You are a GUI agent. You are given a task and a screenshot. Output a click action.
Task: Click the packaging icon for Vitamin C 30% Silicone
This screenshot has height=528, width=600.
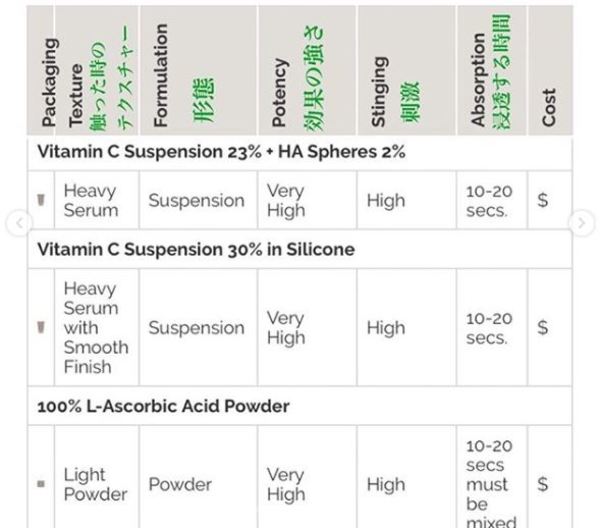pos(41,327)
